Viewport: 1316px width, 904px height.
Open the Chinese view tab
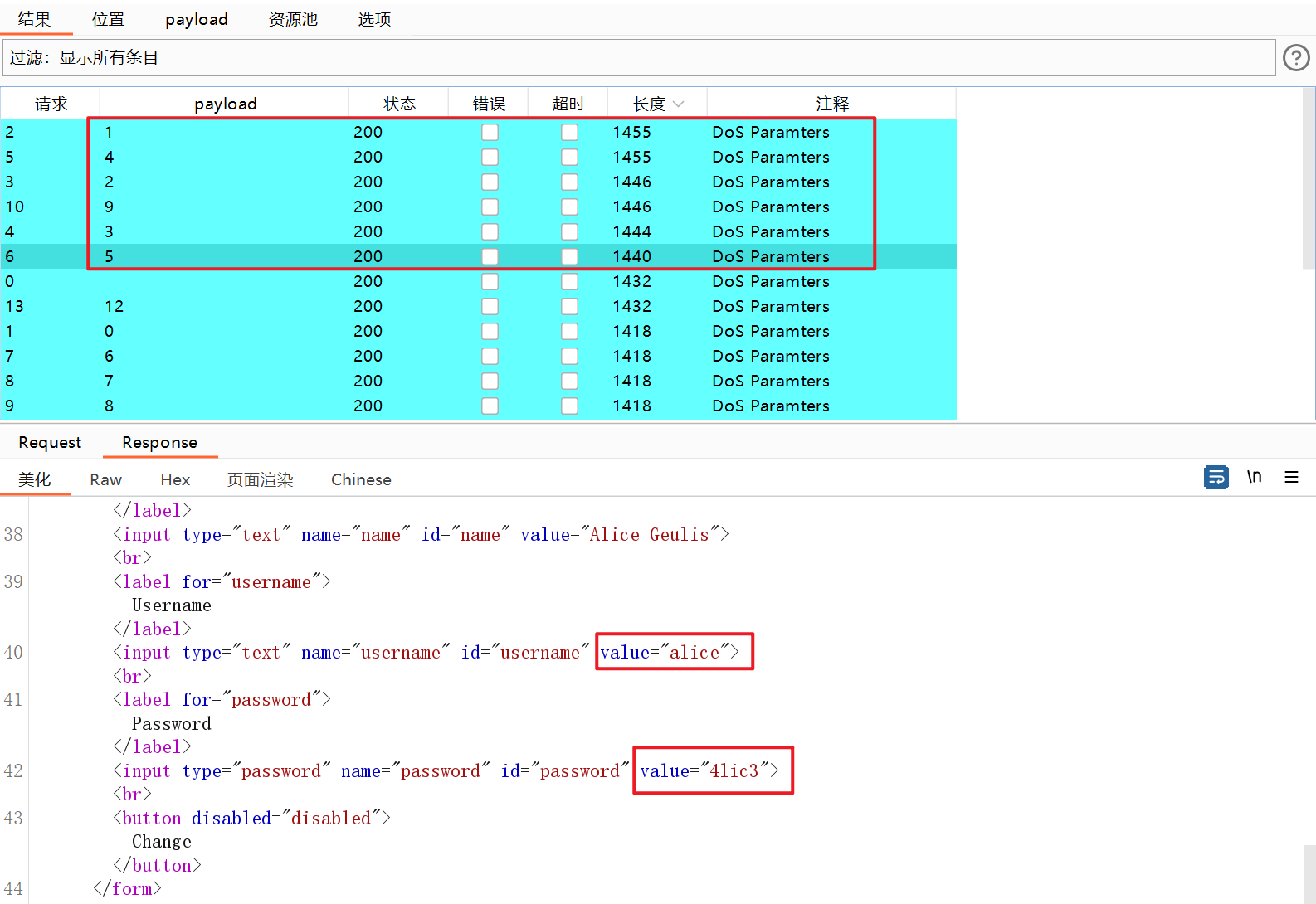(361, 479)
